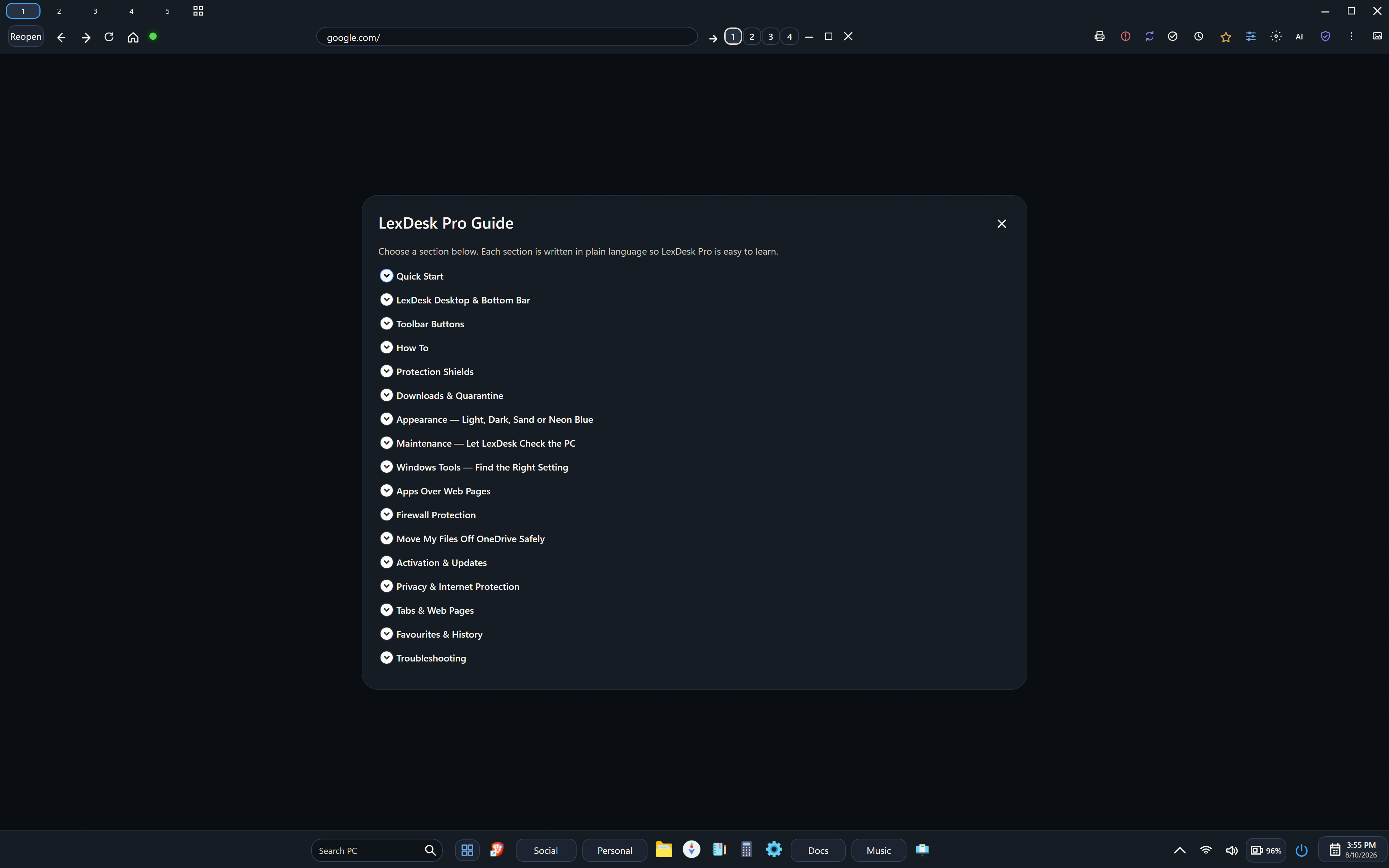This screenshot has height=868, width=1389.
Task: Open the blue sliders settings icon
Action: pyautogui.click(x=1251, y=37)
